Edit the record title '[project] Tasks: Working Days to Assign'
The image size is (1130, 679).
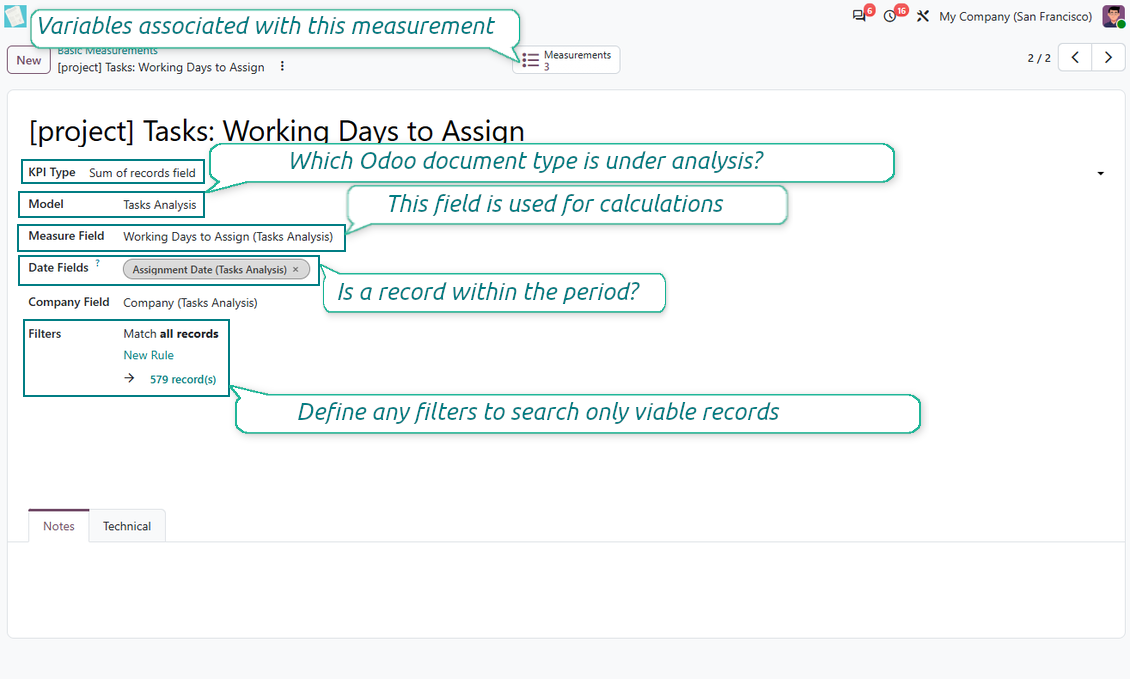point(277,130)
